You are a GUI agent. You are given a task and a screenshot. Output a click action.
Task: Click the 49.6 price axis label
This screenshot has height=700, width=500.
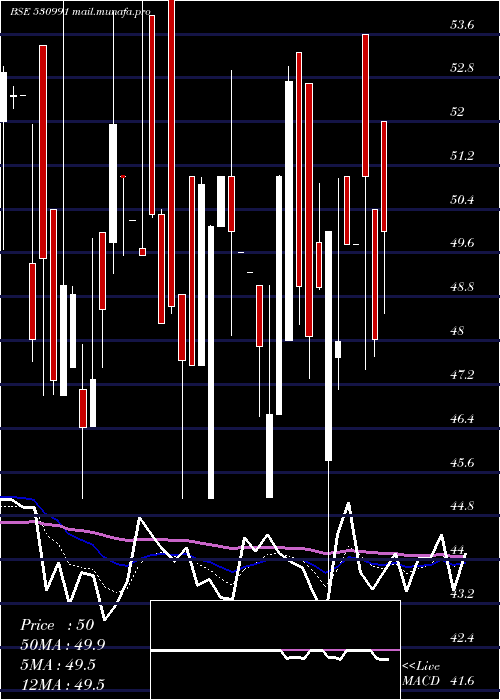(462, 244)
